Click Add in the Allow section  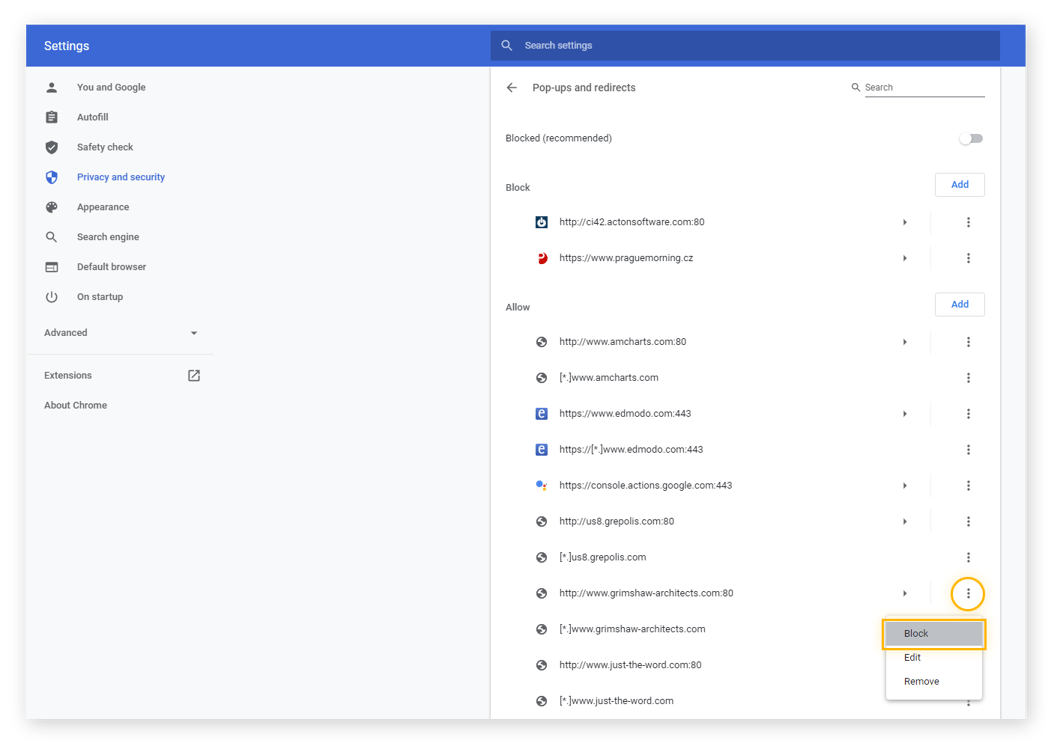click(x=959, y=304)
